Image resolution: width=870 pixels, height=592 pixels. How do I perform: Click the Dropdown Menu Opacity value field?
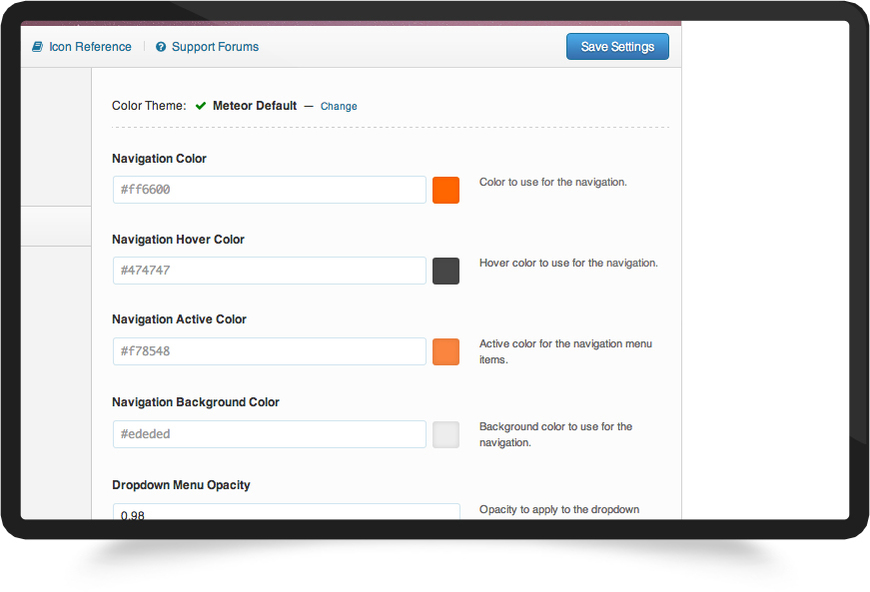coord(287,513)
